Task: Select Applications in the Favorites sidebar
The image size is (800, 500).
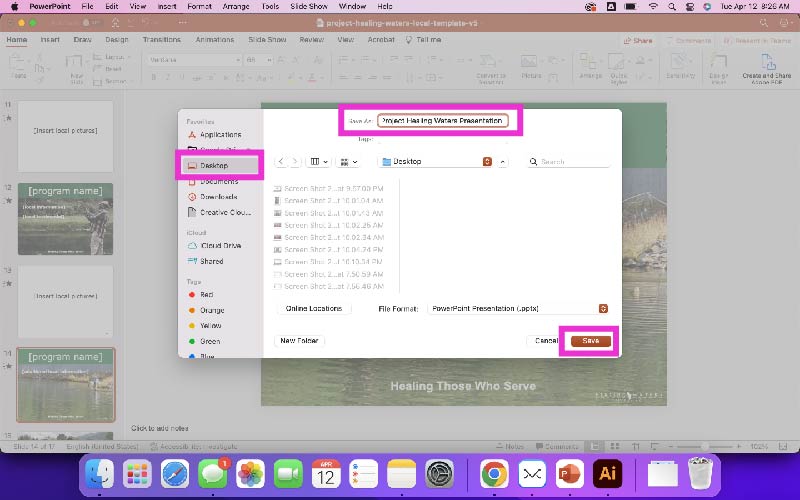Action: [219, 135]
